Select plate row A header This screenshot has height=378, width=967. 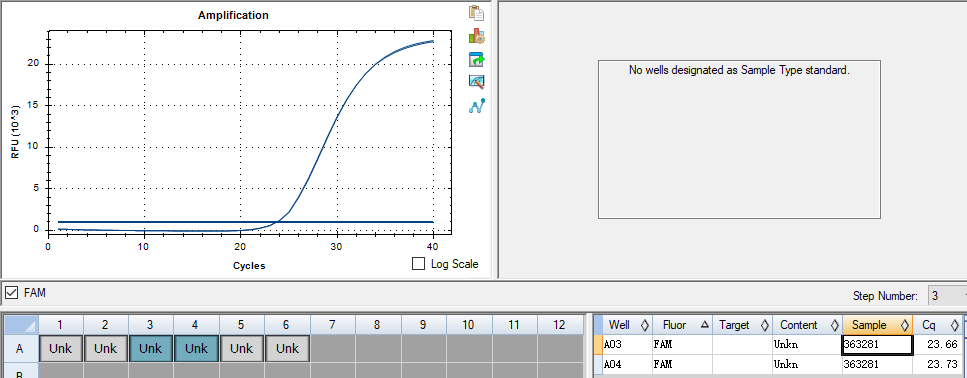coord(20,348)
